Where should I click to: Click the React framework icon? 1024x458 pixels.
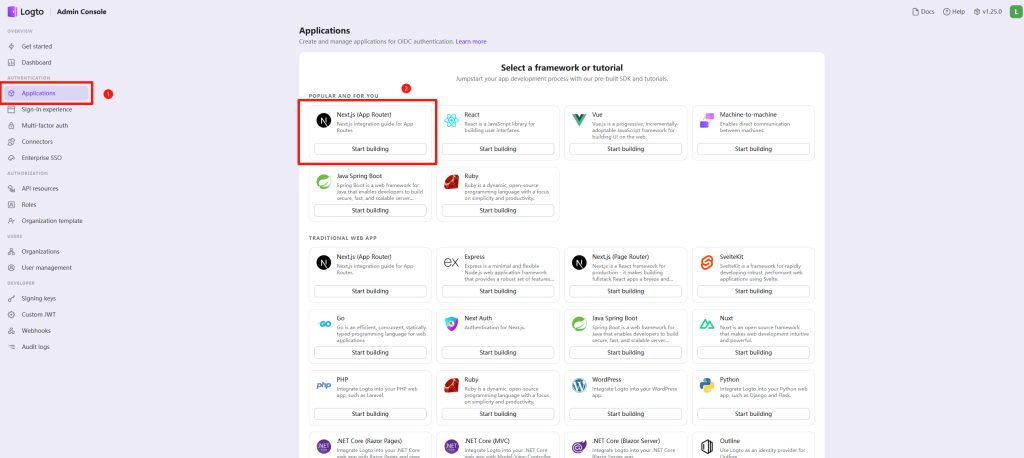451,120
